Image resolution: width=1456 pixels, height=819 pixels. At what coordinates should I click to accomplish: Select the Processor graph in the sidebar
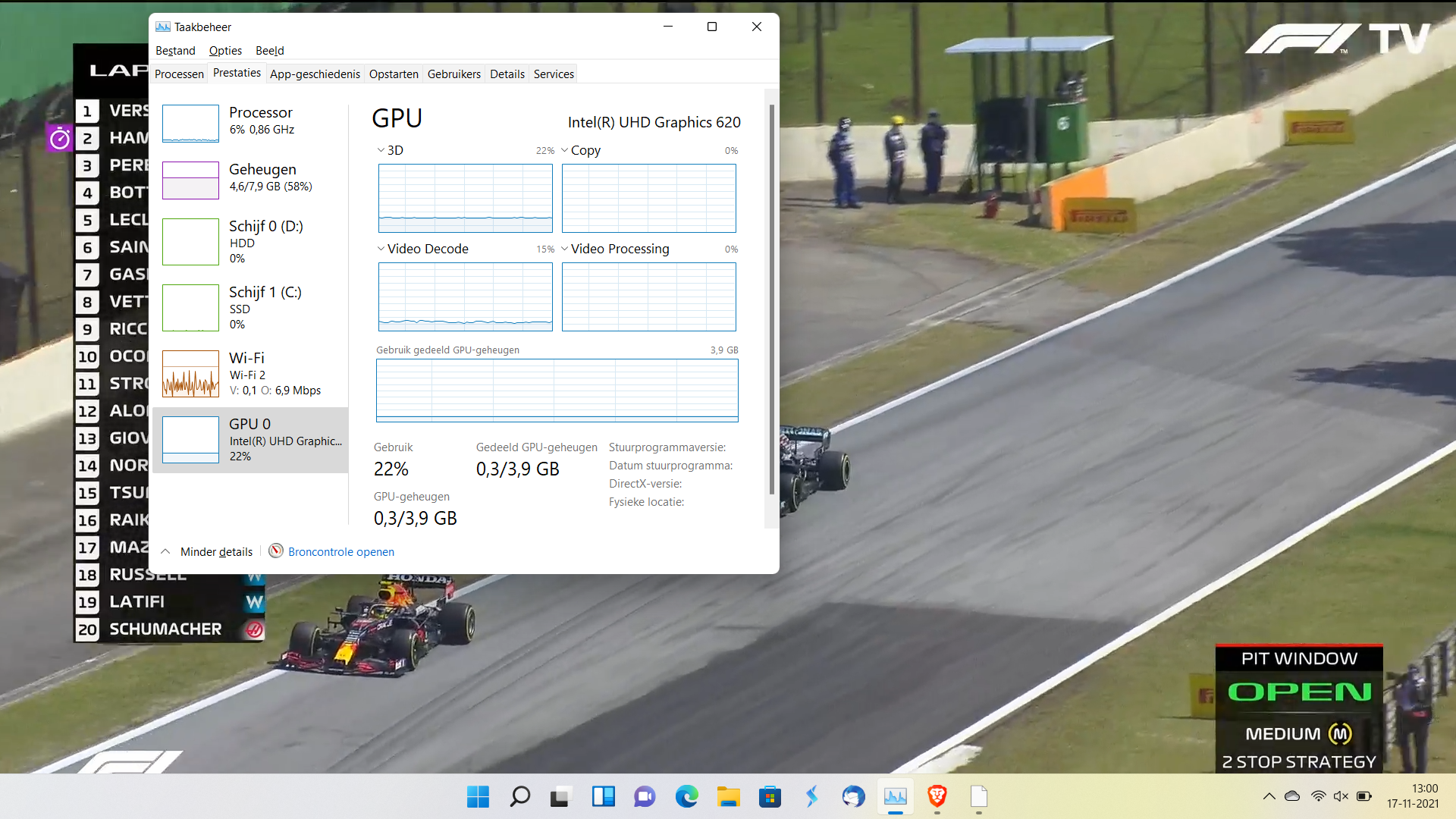(250, 123)
